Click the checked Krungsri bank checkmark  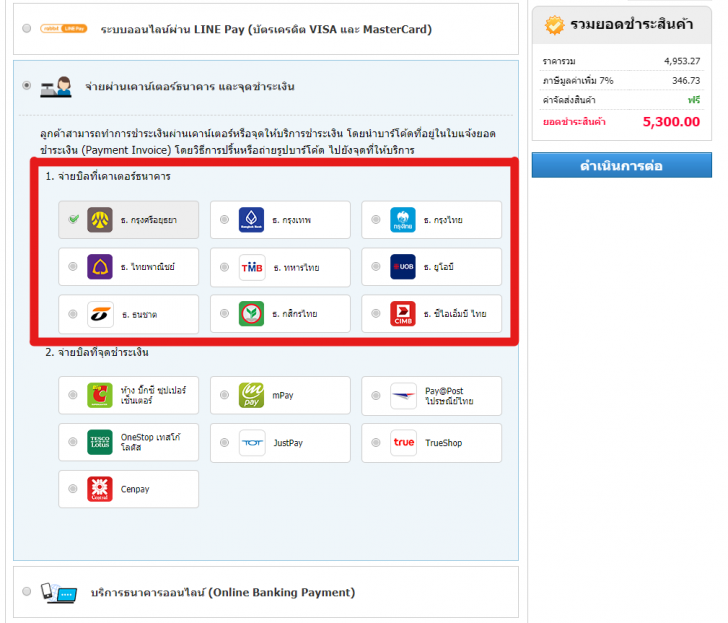pos(73,219)
